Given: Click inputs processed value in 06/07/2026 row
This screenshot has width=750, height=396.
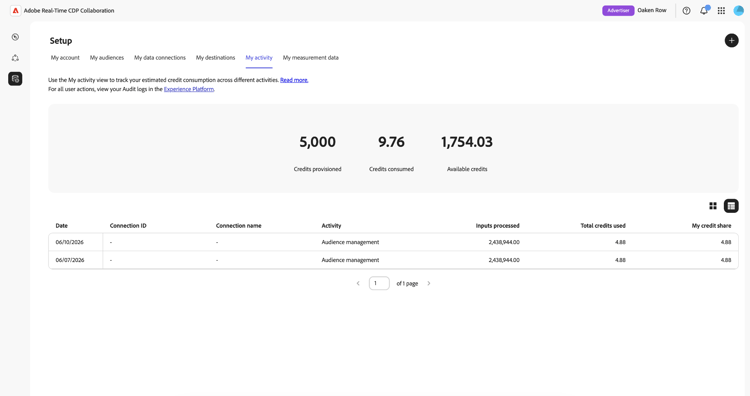Looking at the screenshot, I should pos(504,260).
